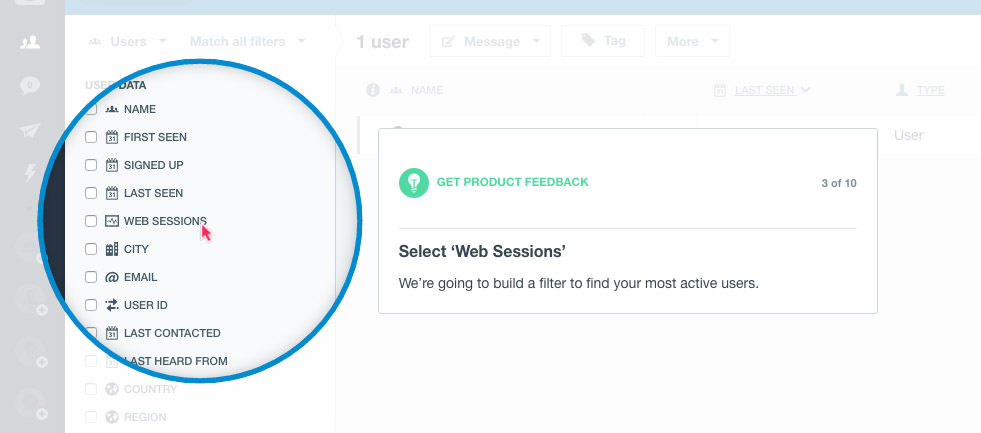Click the TYPE column header link
This screenshot has width=981, height=433.
(930, 90)
